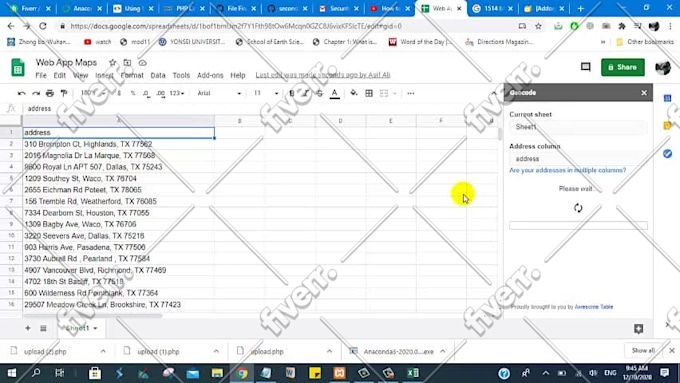Toggle bold formatting
The image size is (680, 383).
point(292,93)
